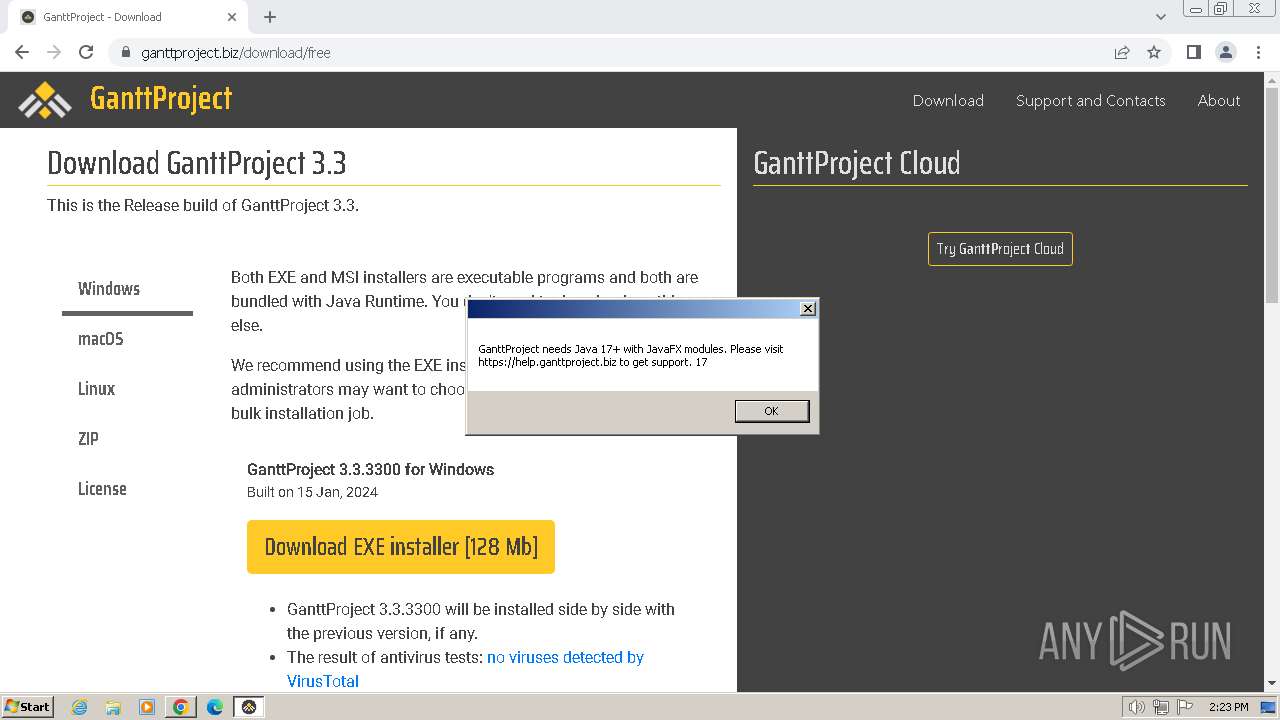Select GanttProject taskbar icon
Image resolution: width=1280 pixels, height=720 pixels.
[x=249, y=707]
